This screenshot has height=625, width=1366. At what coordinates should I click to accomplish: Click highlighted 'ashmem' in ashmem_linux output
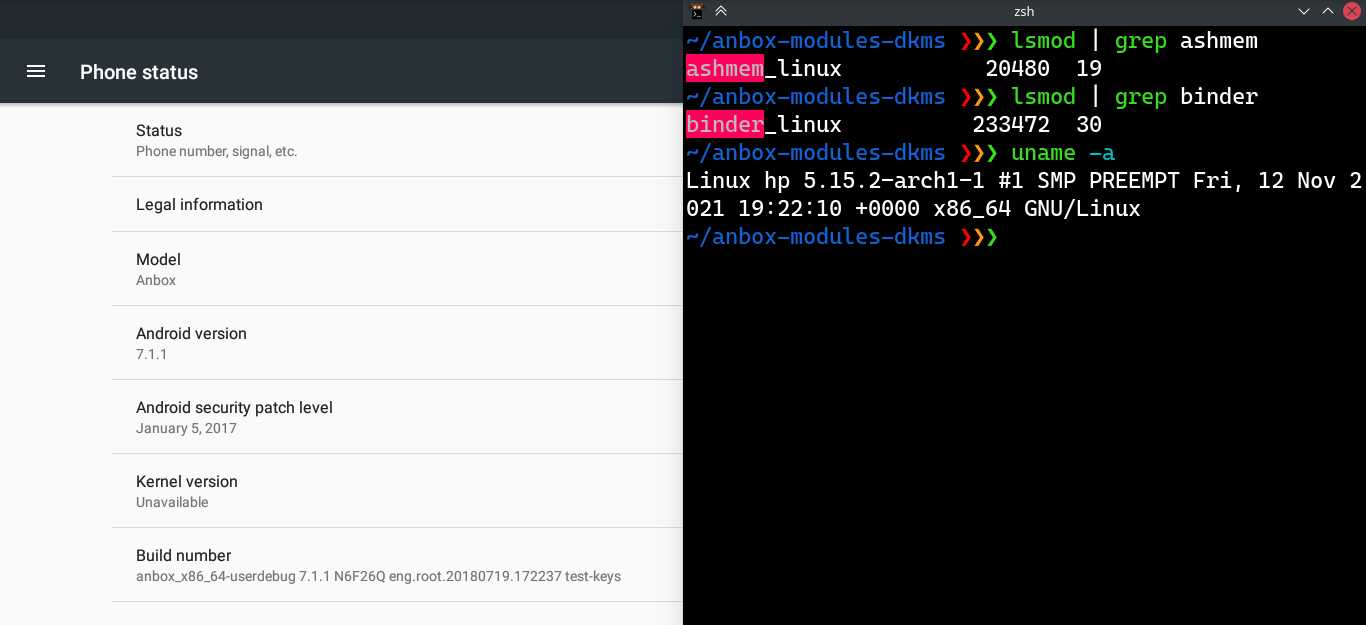coord(725,69)
